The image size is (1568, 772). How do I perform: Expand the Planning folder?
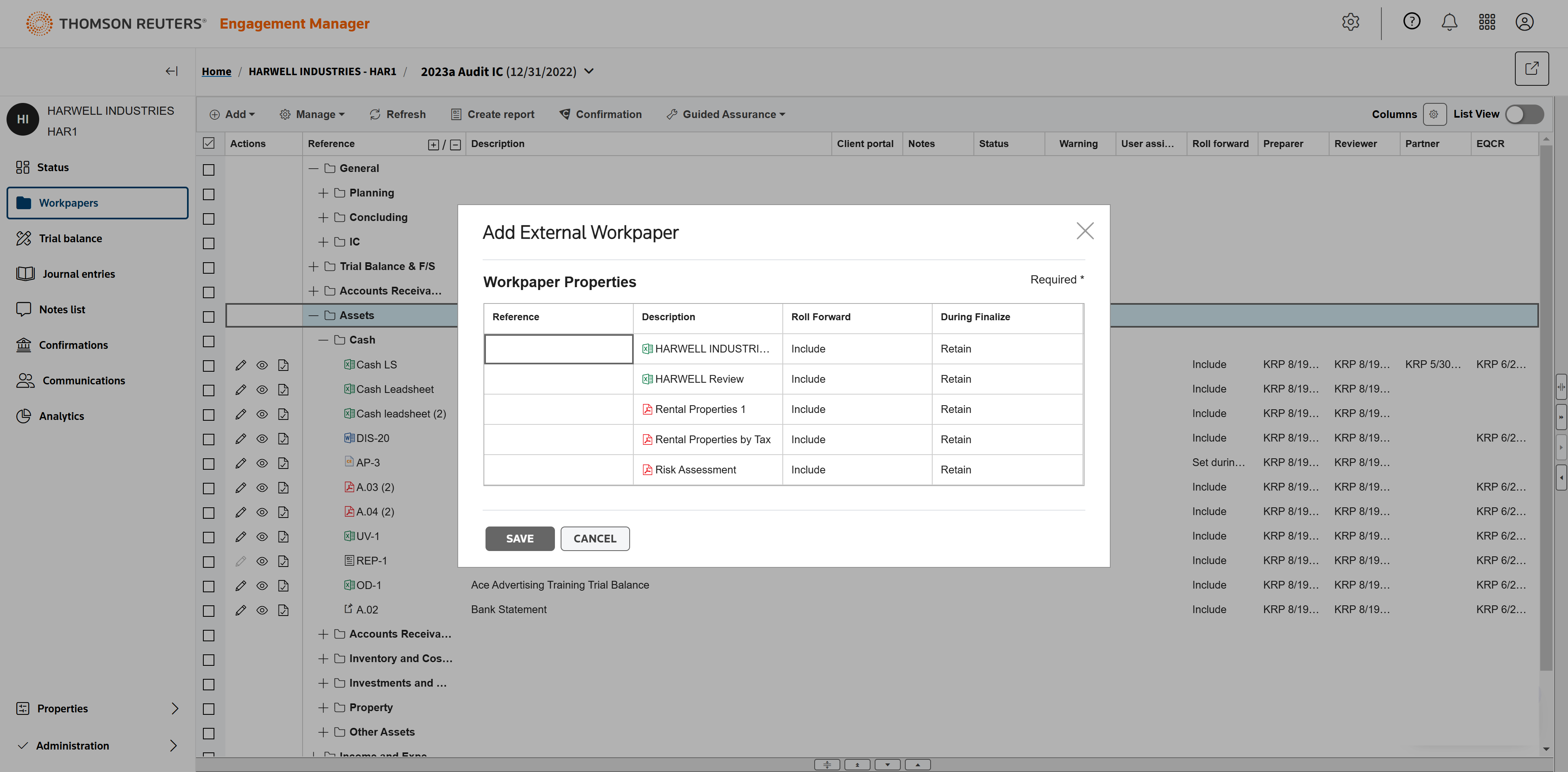tap(323, 193)
